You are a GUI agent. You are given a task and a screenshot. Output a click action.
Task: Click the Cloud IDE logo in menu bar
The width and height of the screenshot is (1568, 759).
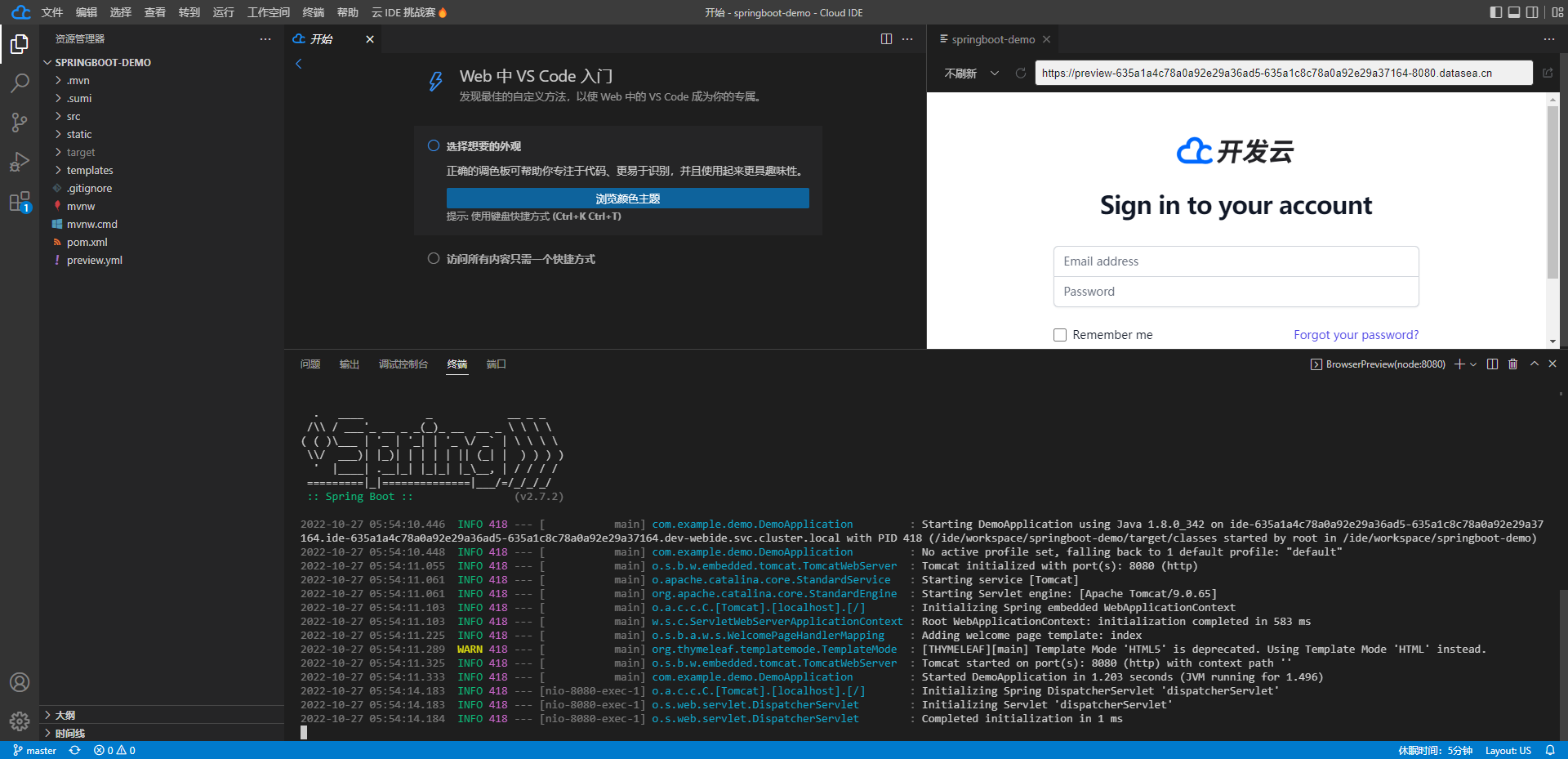[20, 12]
